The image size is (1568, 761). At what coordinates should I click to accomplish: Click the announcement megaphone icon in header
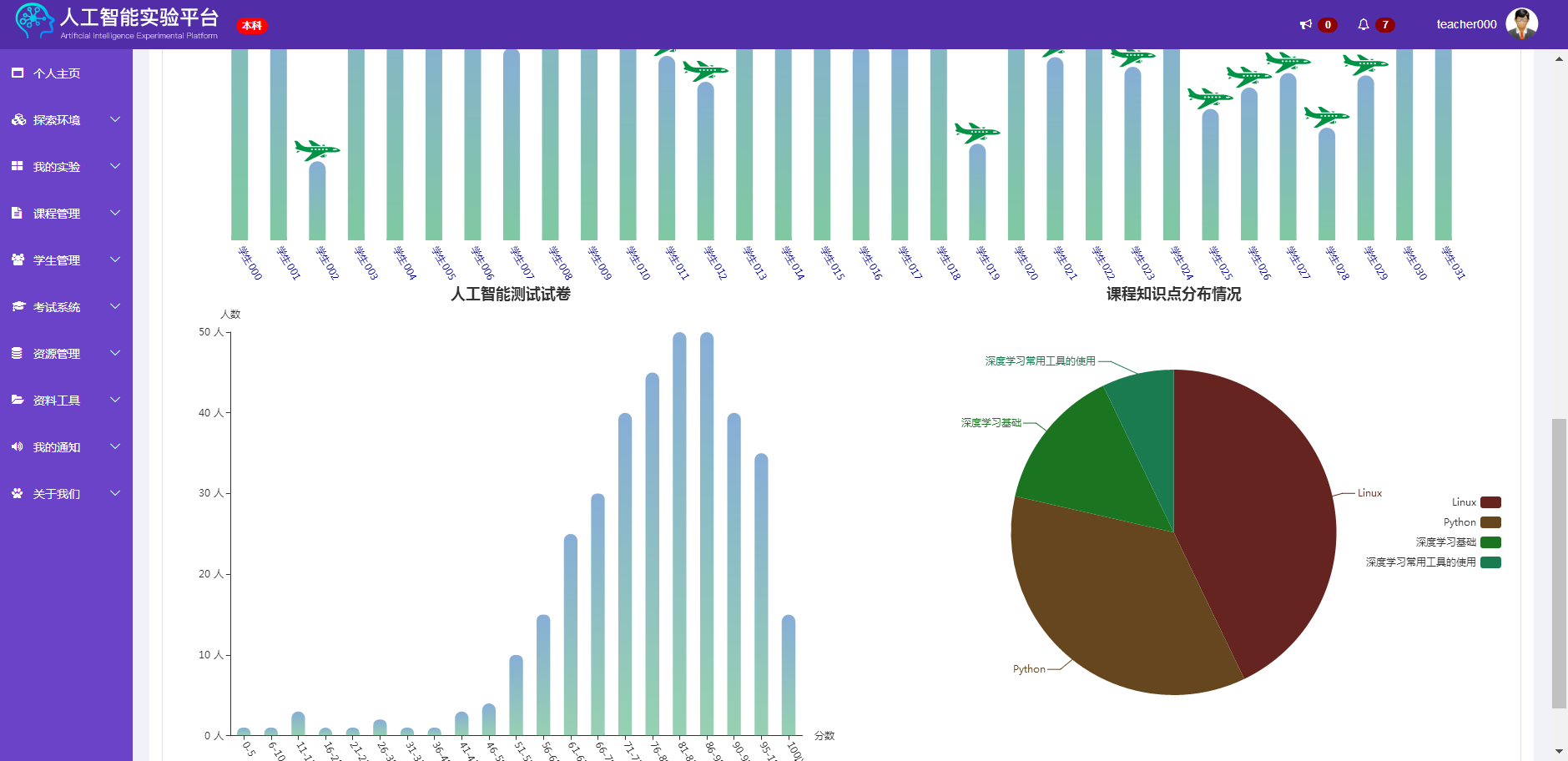[1306, 25]
